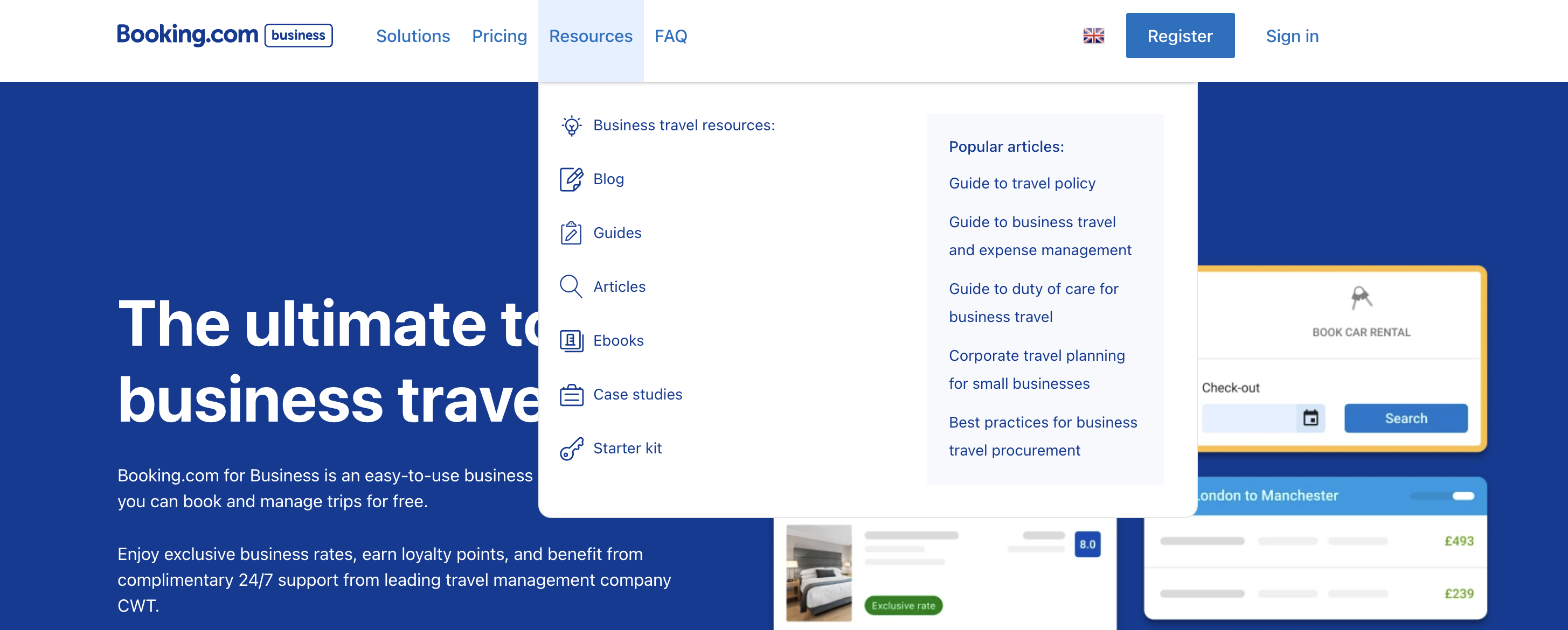Expand the Solutions menu

(x=413, y=36)
